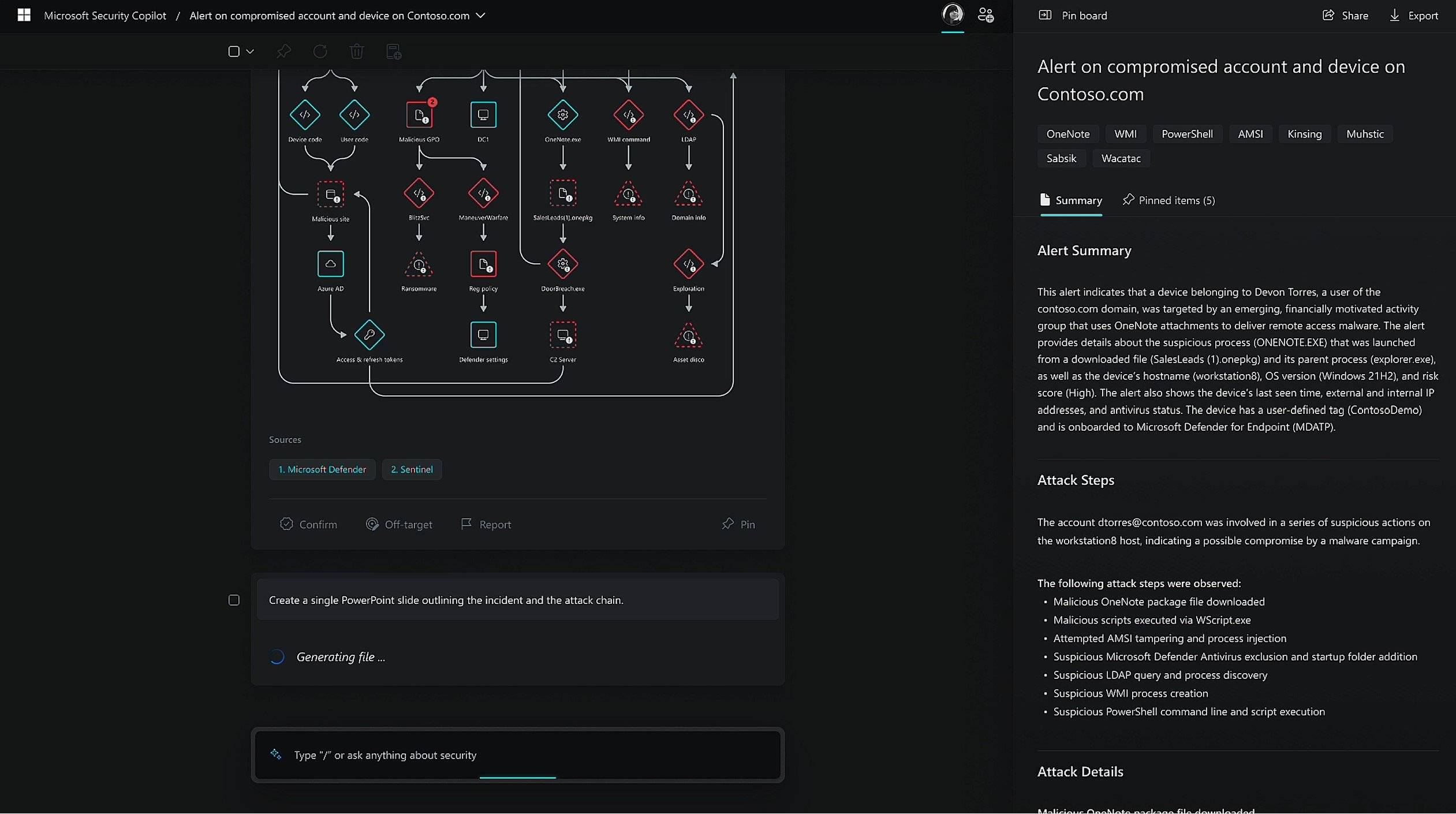Click the Export icon
Viewport: 1456px width, 814px height.
tap(1395, 14)
